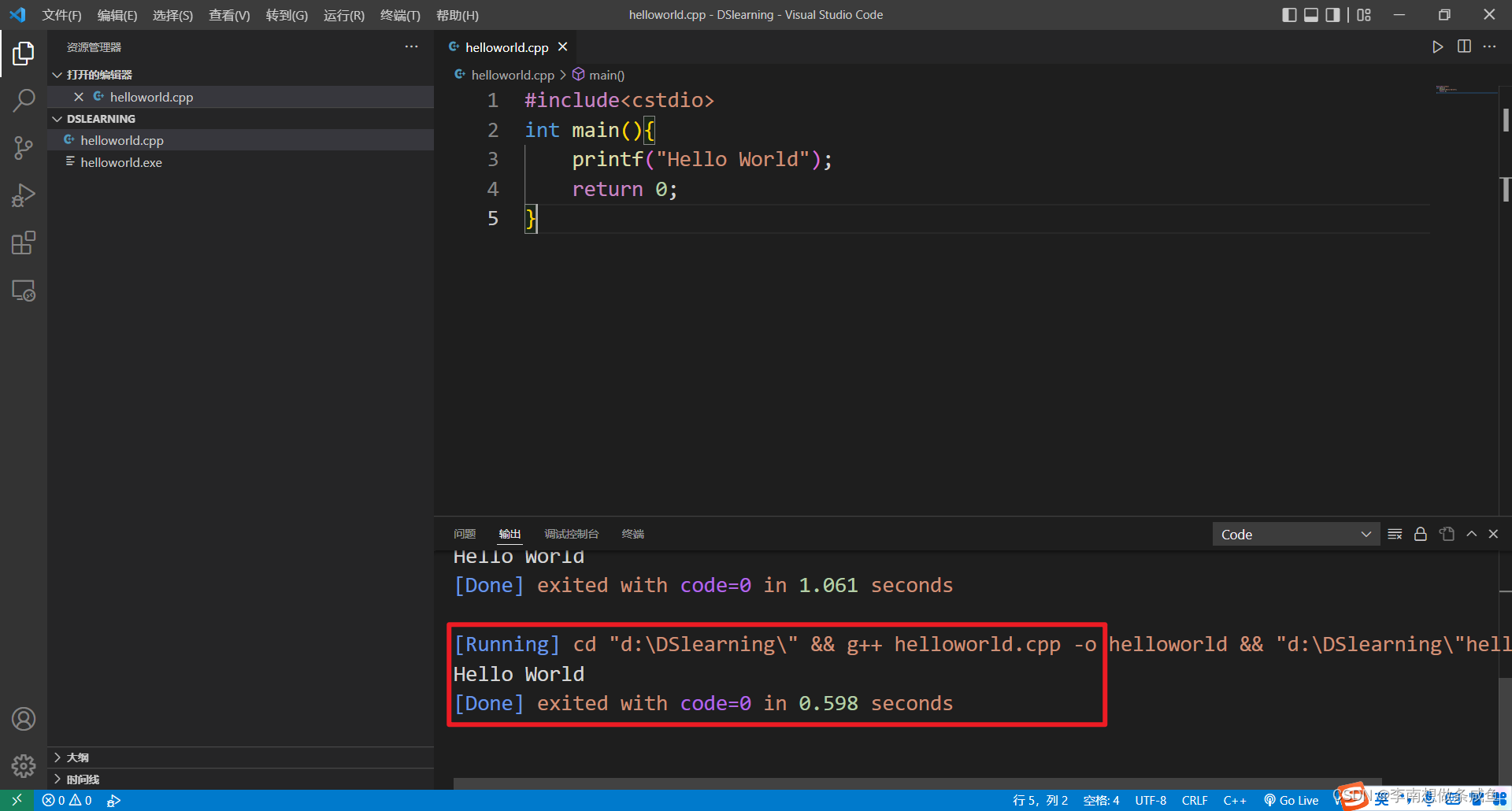Viewport: 1512px width, 811px height.
Task: Select the output channel dropdown Code
Action: [1296, 535]
